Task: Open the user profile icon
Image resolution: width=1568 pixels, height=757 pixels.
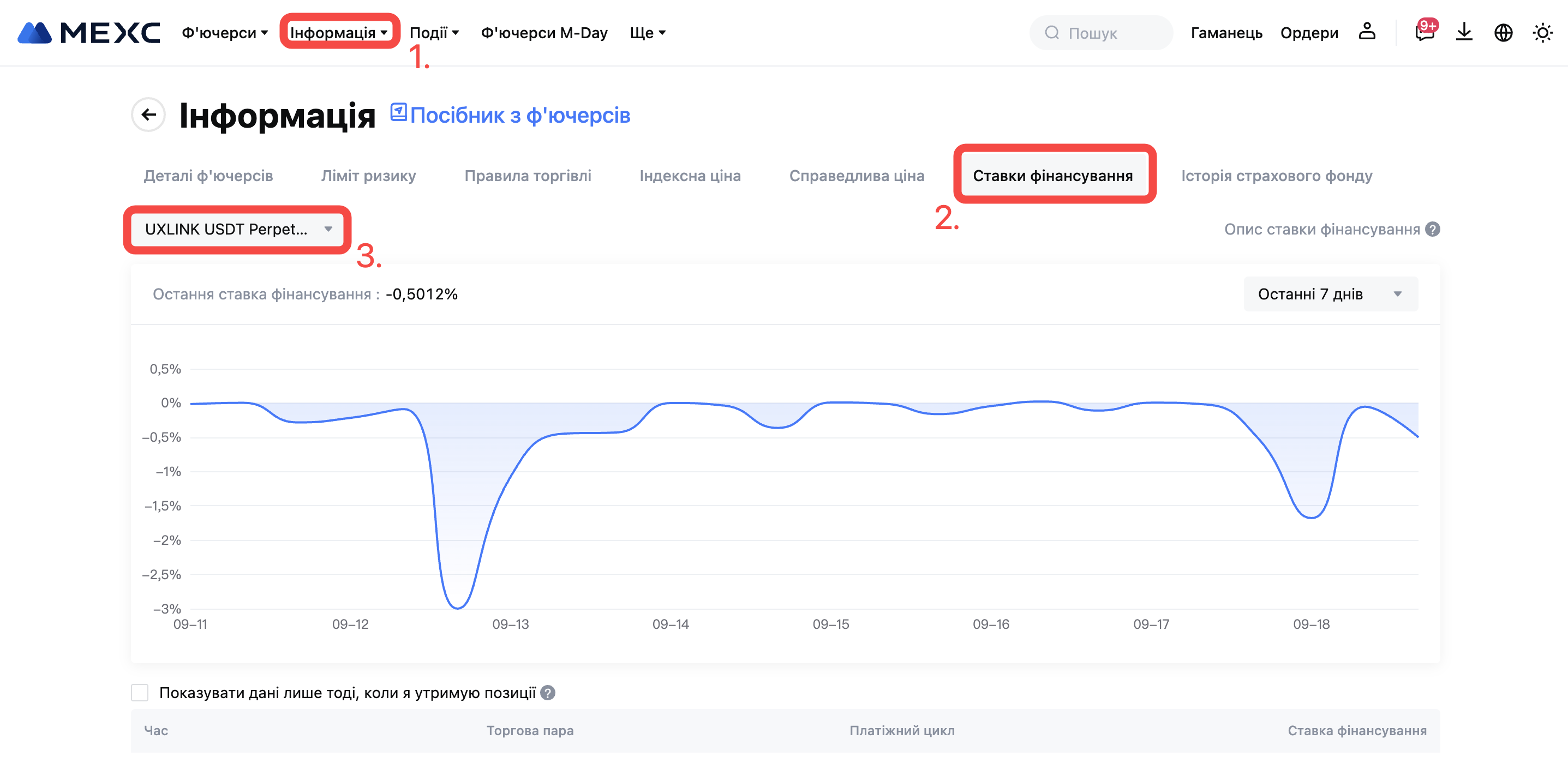Action: (x=1367, y=32)
